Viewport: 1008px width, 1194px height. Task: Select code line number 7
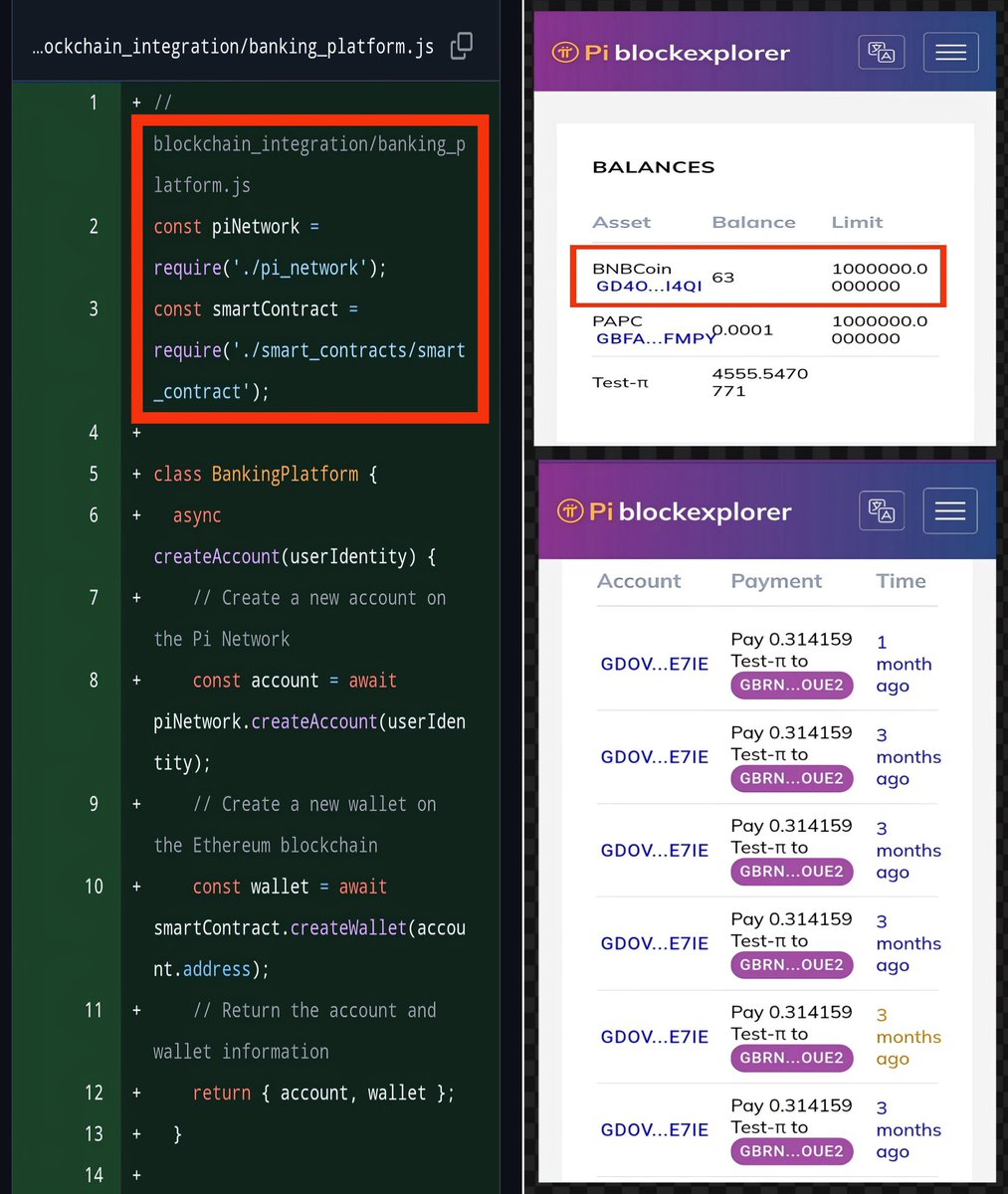coord(94,598)
